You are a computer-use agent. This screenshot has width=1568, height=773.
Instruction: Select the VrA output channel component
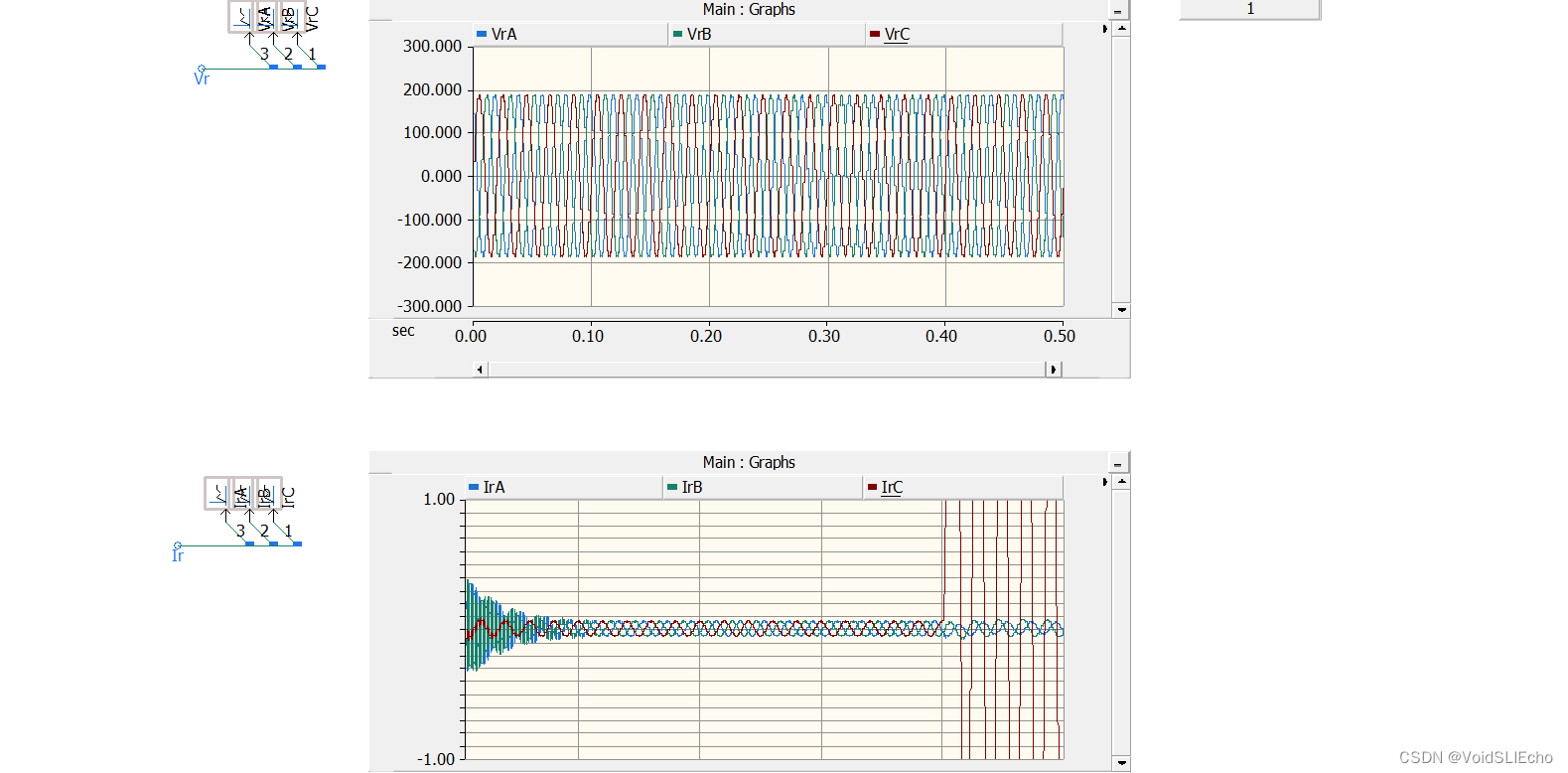242,17
